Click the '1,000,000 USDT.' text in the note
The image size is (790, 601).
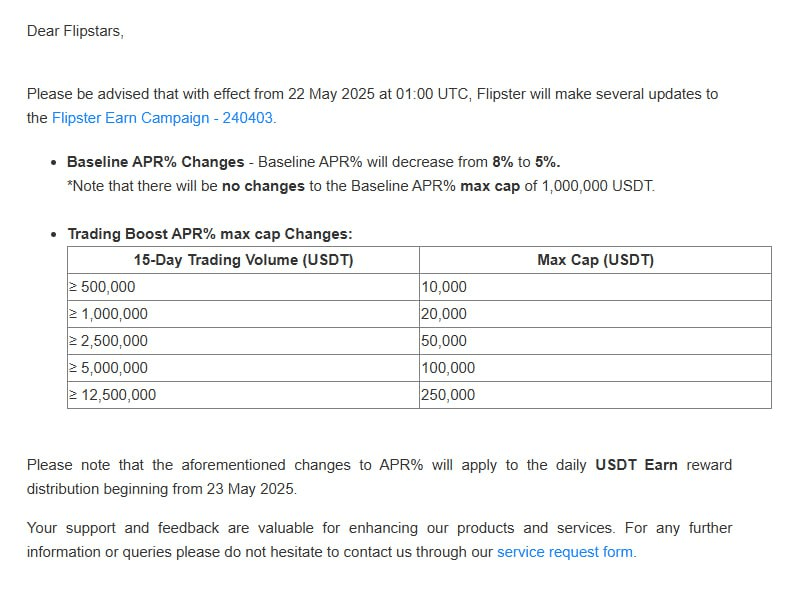[x=598, y=186]
